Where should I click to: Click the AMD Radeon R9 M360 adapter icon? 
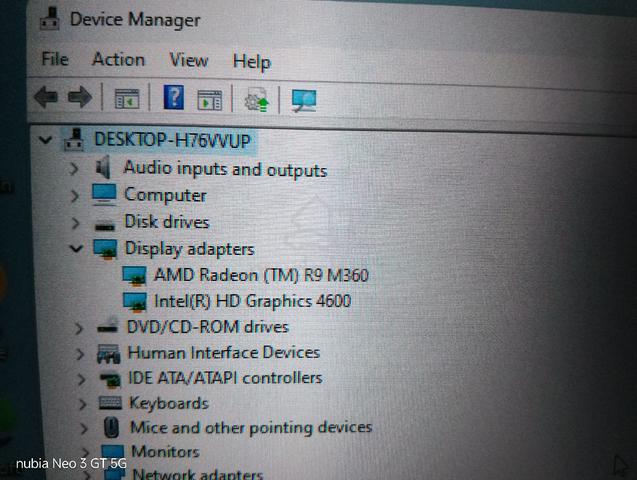click(x=134, y=276)
